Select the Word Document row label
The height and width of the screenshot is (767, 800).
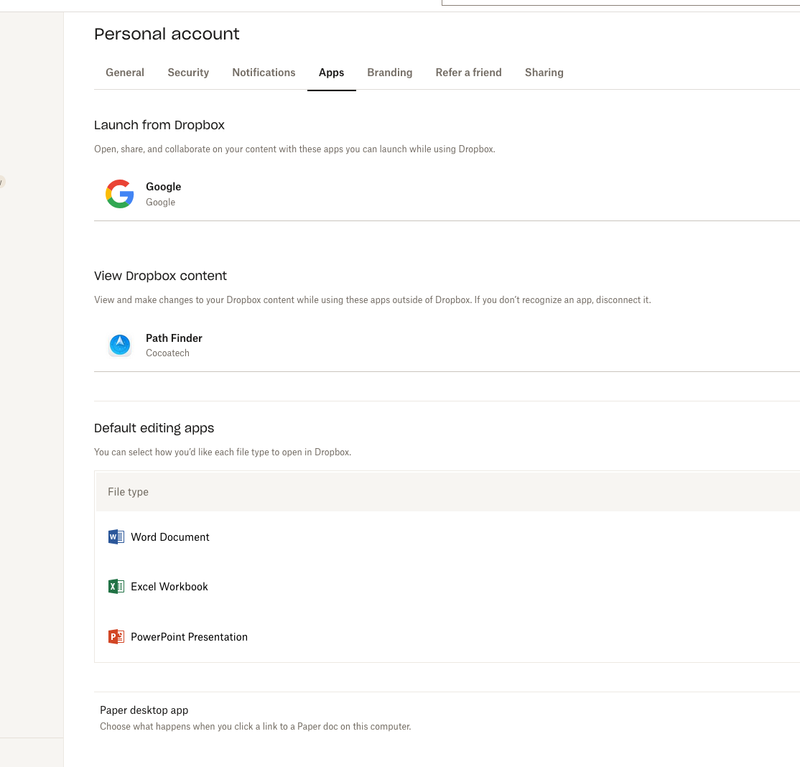point(170,537)
